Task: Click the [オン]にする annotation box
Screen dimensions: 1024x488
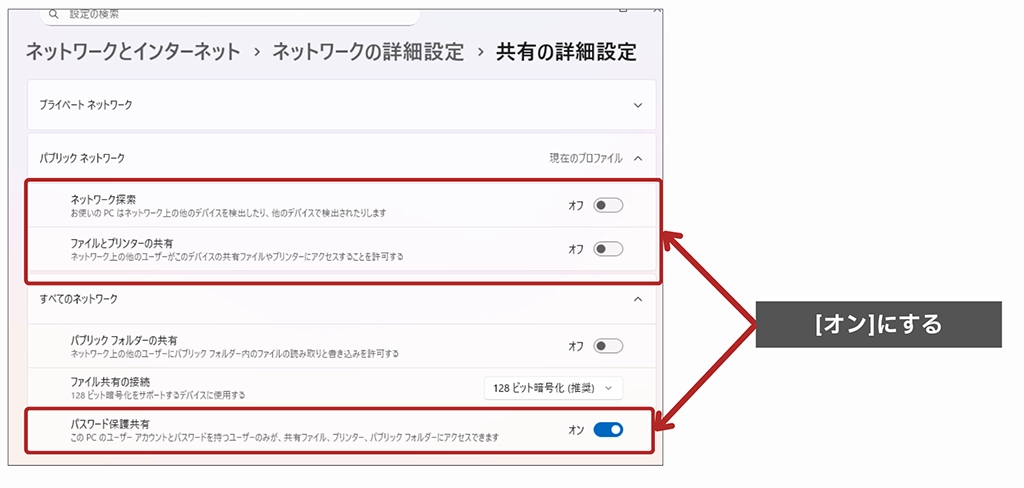Action: [878, 325]
